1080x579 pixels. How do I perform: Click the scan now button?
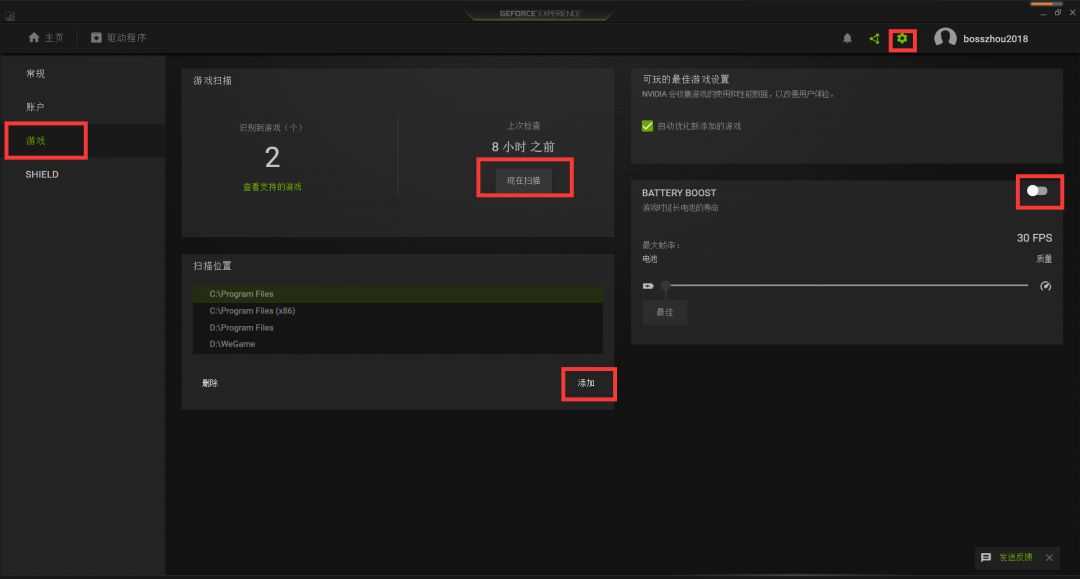(523, 180)
